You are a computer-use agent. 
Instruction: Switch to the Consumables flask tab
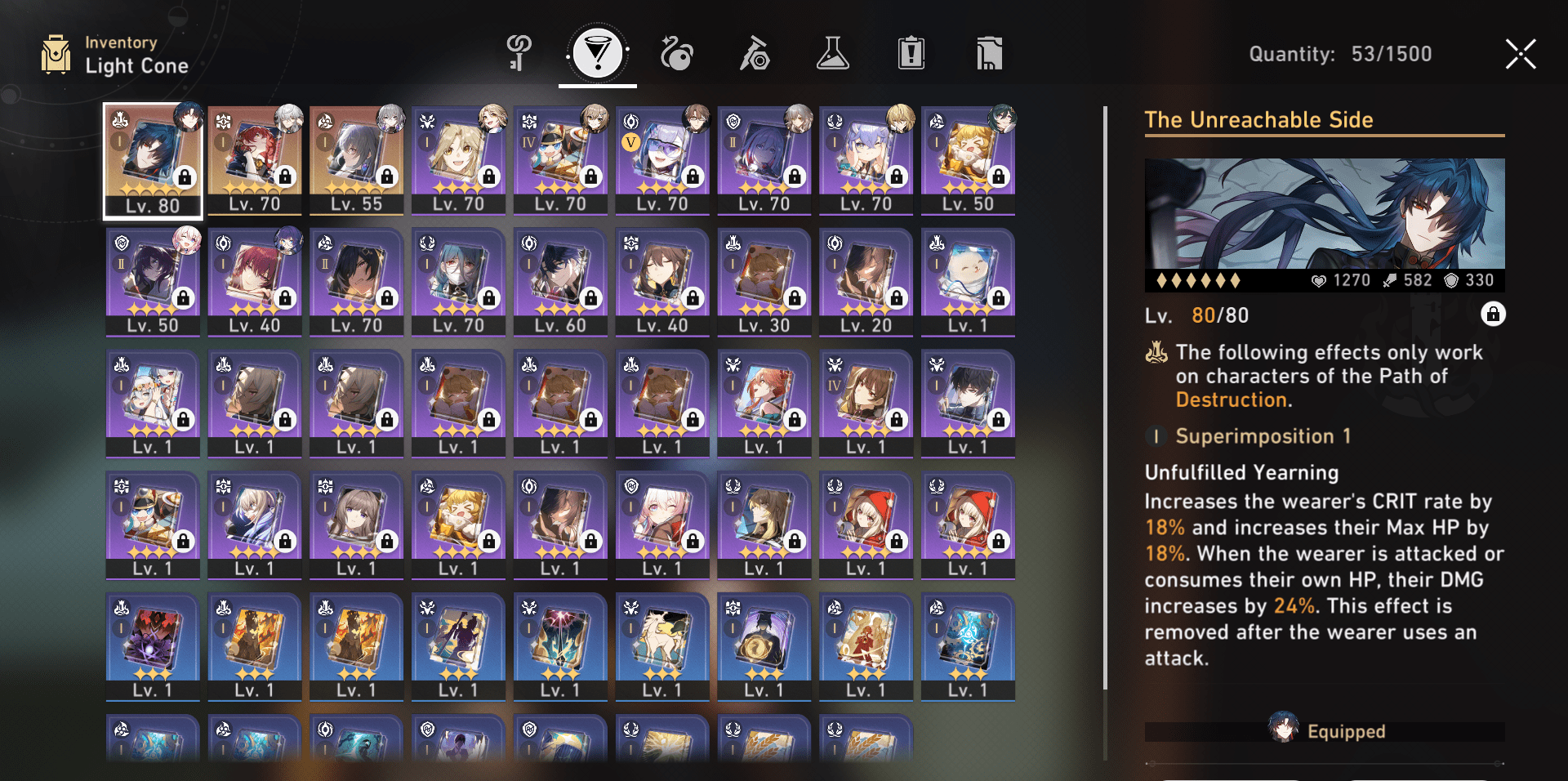point(832,54)
